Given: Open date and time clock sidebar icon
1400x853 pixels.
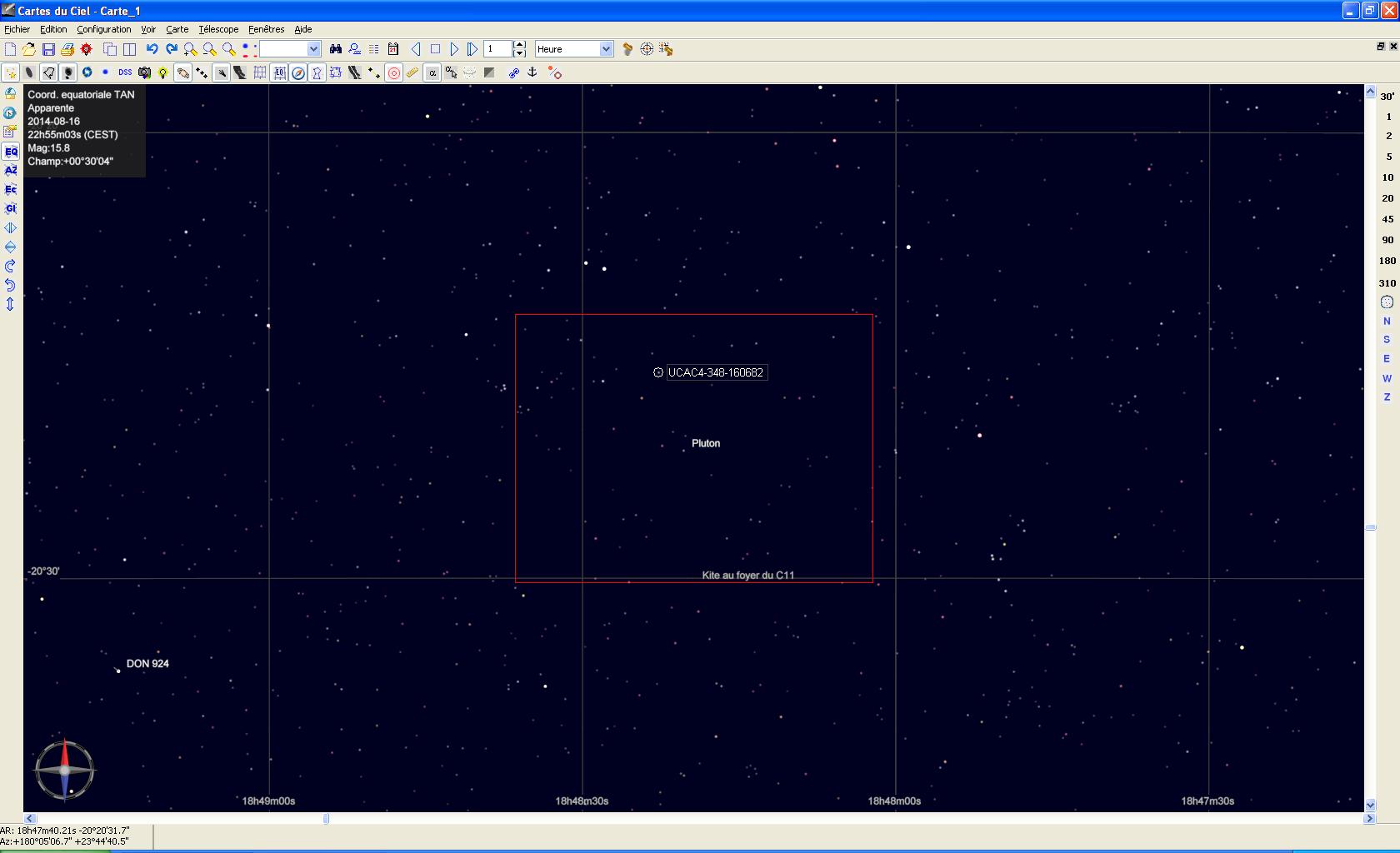Looking at the screenshot, I should (11, 112).
